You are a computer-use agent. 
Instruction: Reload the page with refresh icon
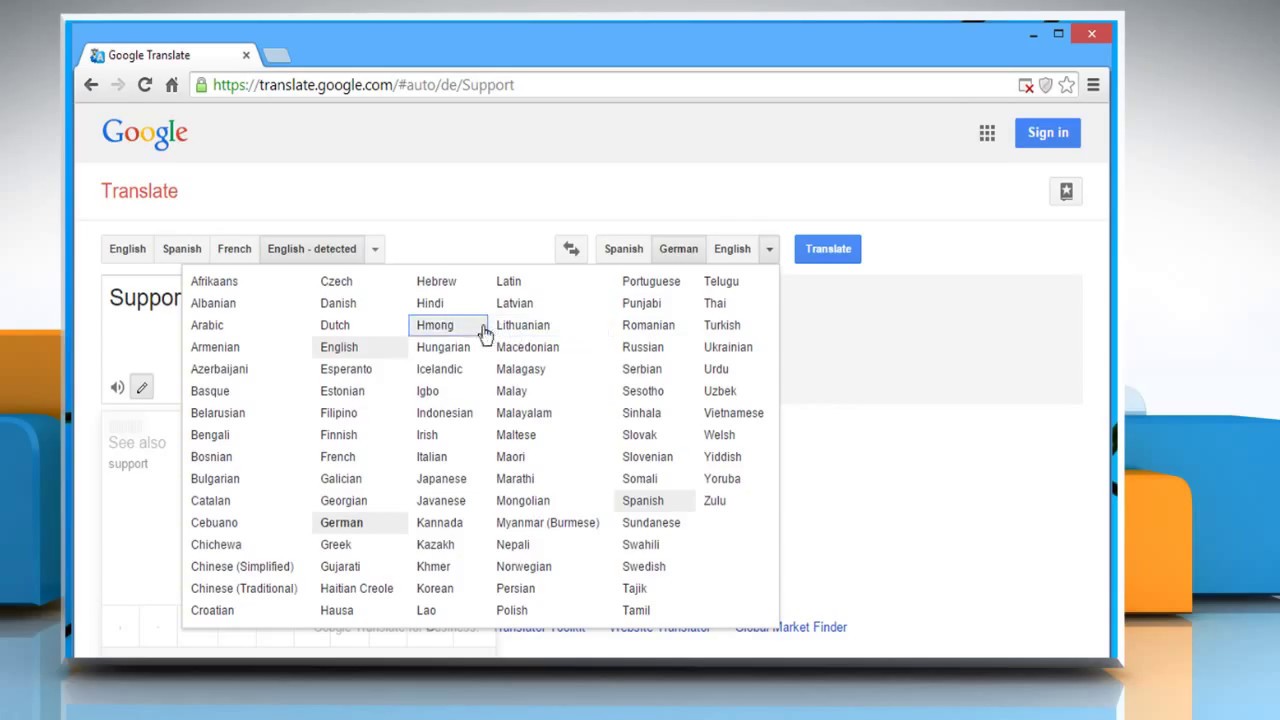tap(145, 85)
